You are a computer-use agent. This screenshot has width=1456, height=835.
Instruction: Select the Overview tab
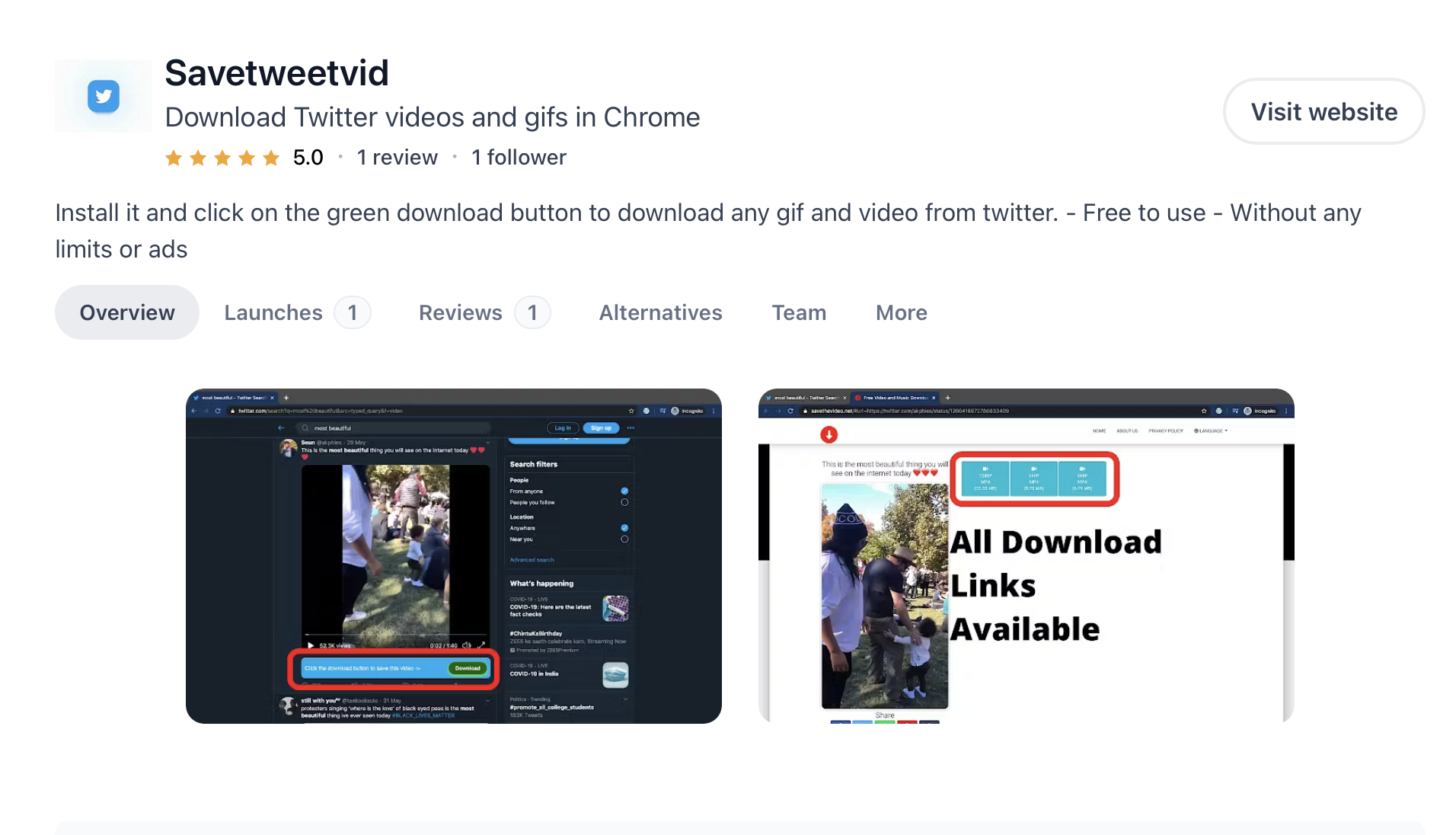tap(127, 312)
